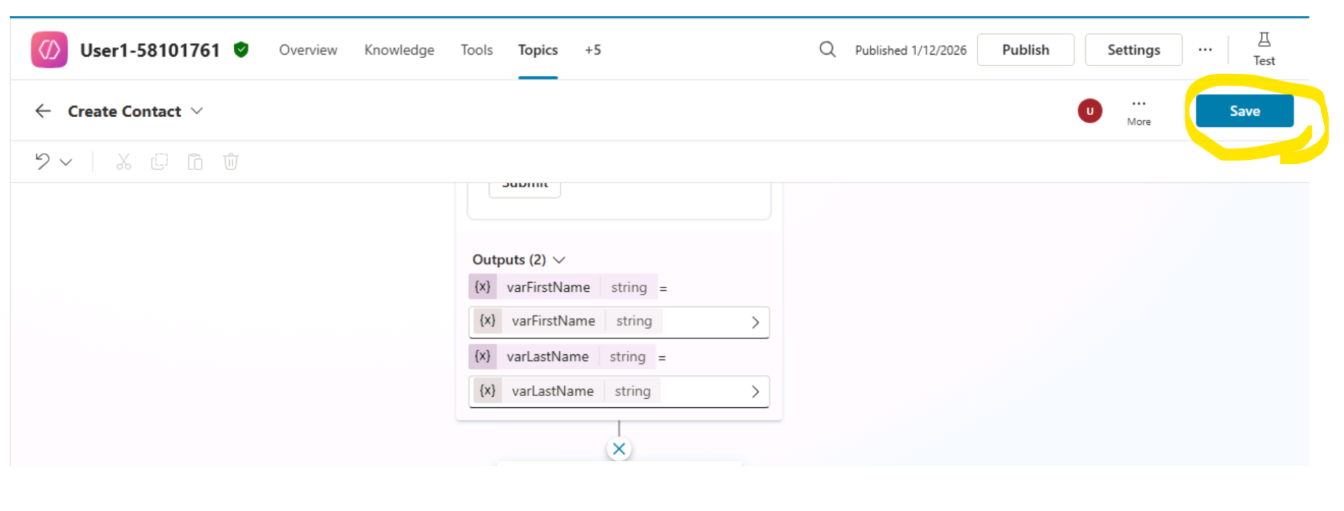
Task: Open search with the magnifier icon
Action: pos(827,50)
